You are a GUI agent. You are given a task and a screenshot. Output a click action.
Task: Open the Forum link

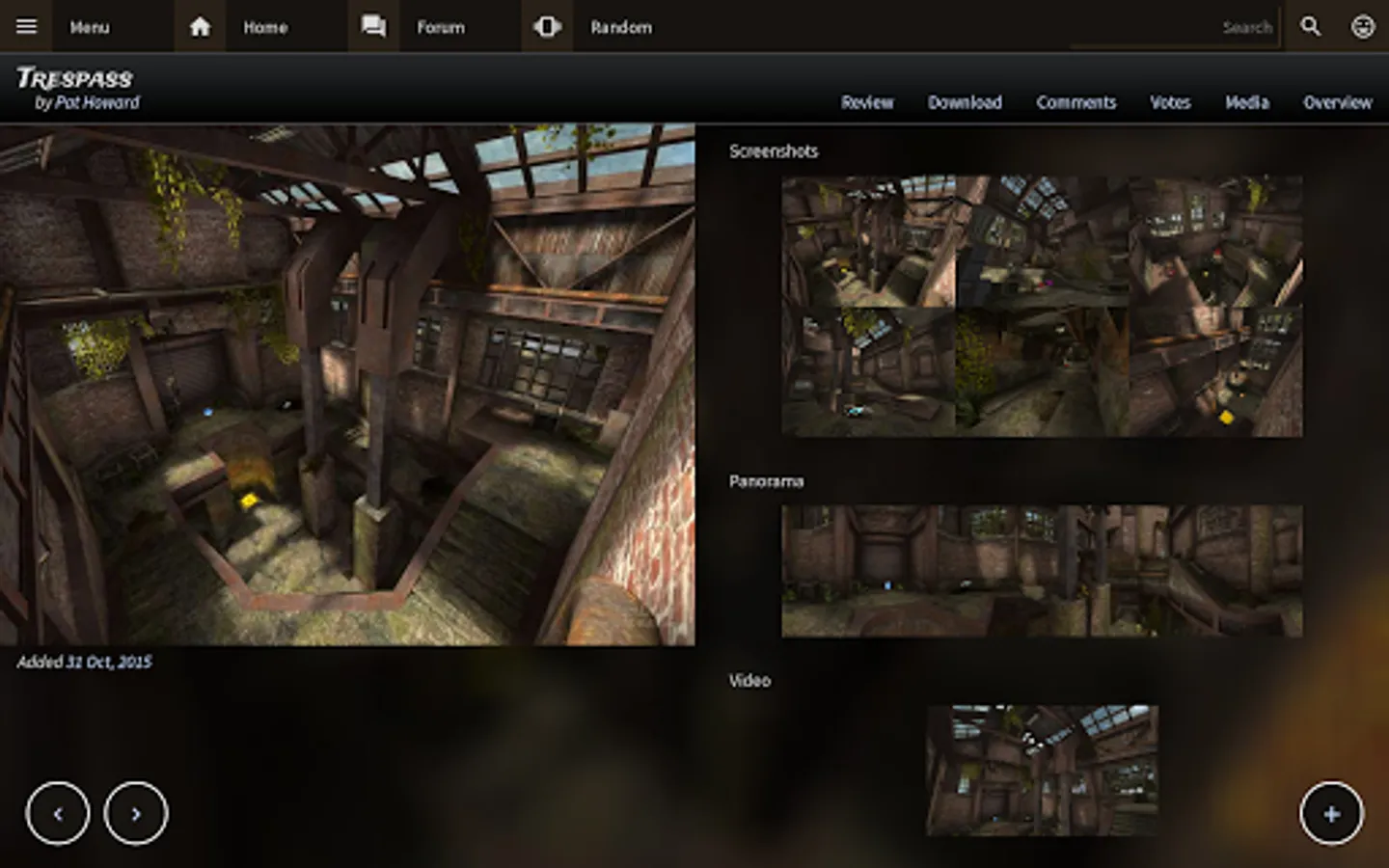click(440, 27)
